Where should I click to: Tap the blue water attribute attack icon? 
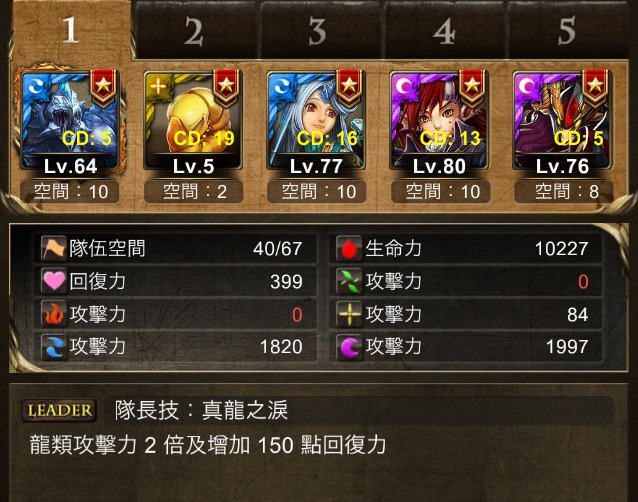tap(54, 347)
